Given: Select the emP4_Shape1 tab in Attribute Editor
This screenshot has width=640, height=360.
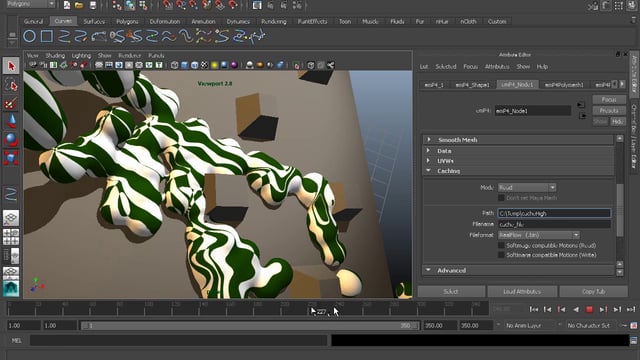Looking at the screenshot, I should coord(472,84).
